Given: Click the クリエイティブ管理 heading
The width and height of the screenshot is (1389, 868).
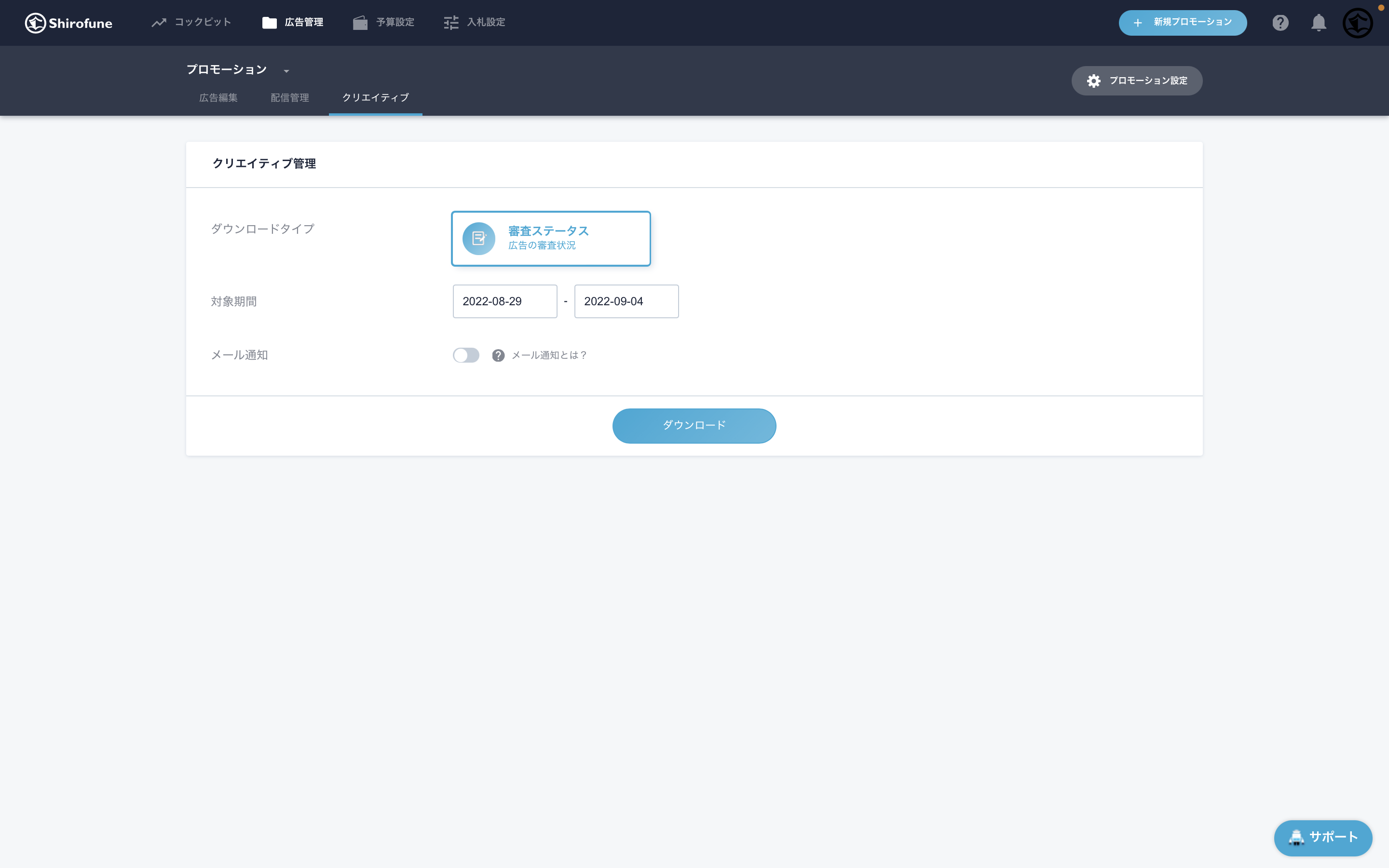Looking at the screenshot, I should pos(264,163).
